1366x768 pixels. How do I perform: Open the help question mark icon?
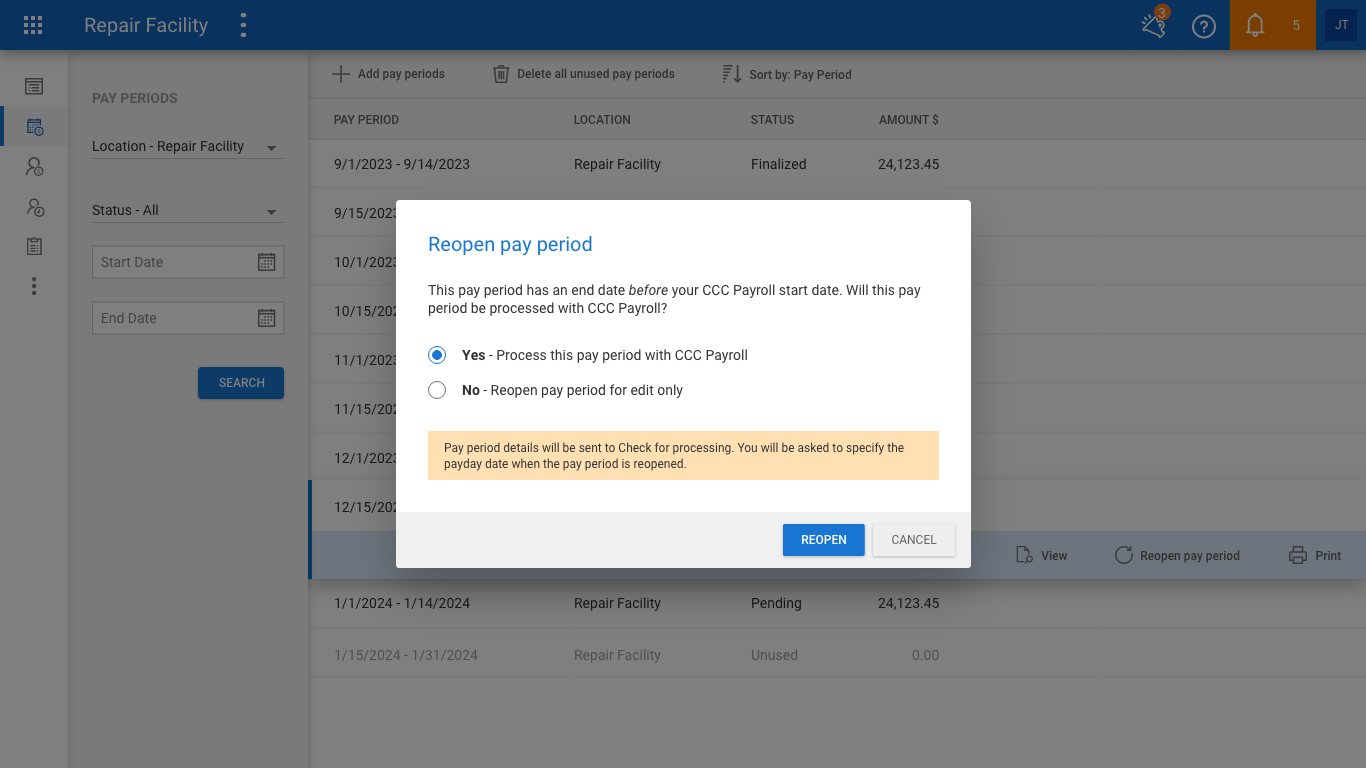pos(1204,26)
